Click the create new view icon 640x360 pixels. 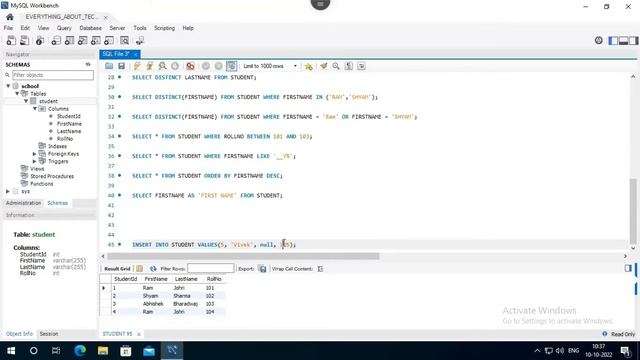click(82, 40)
